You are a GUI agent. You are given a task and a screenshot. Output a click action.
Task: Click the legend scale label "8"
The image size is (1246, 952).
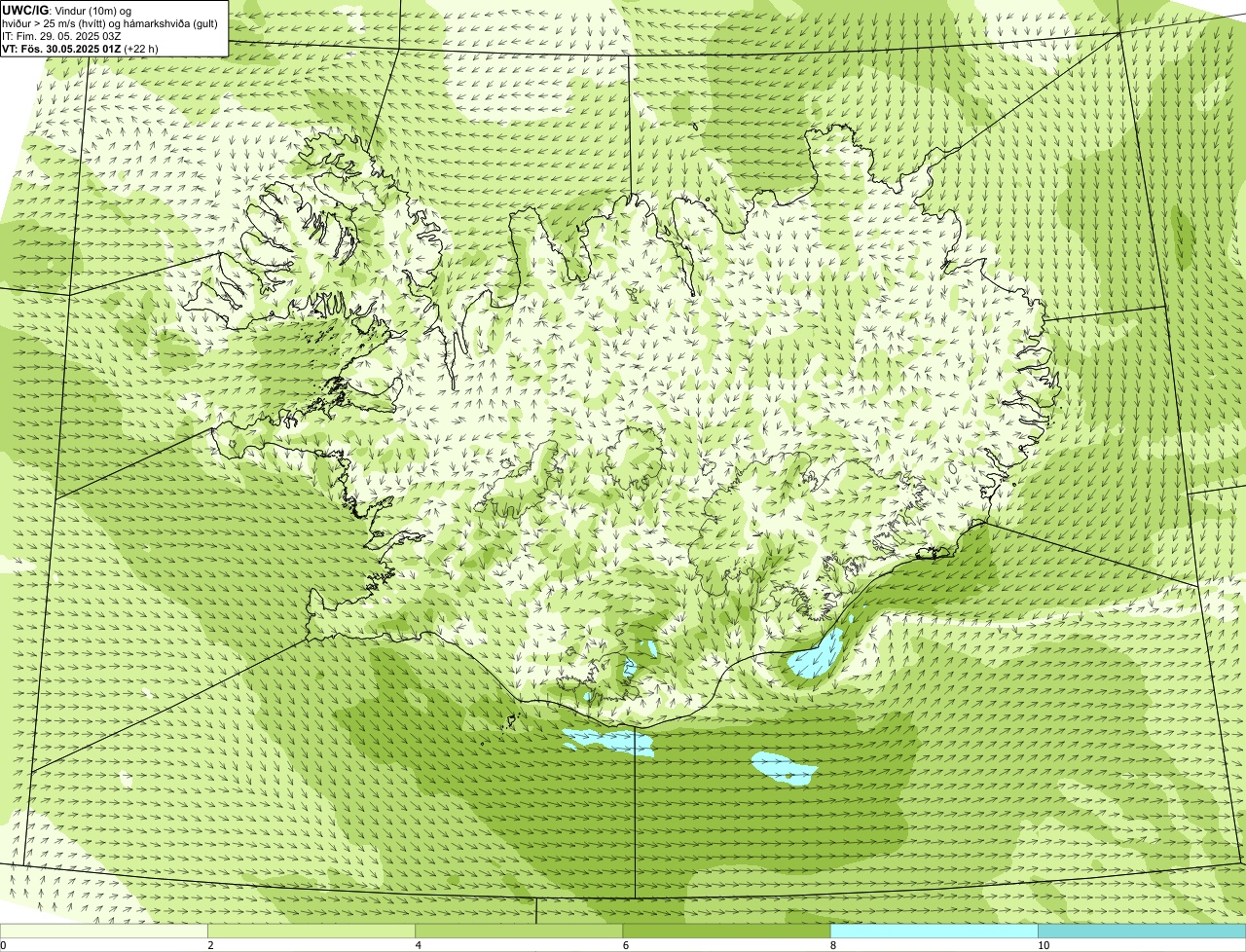click(x=833, y=945)
